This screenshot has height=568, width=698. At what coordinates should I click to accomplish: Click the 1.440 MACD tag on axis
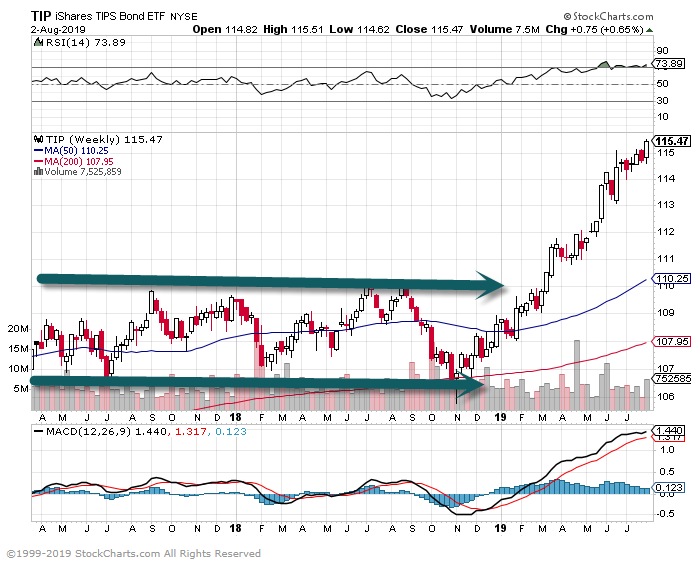[669, 430]
